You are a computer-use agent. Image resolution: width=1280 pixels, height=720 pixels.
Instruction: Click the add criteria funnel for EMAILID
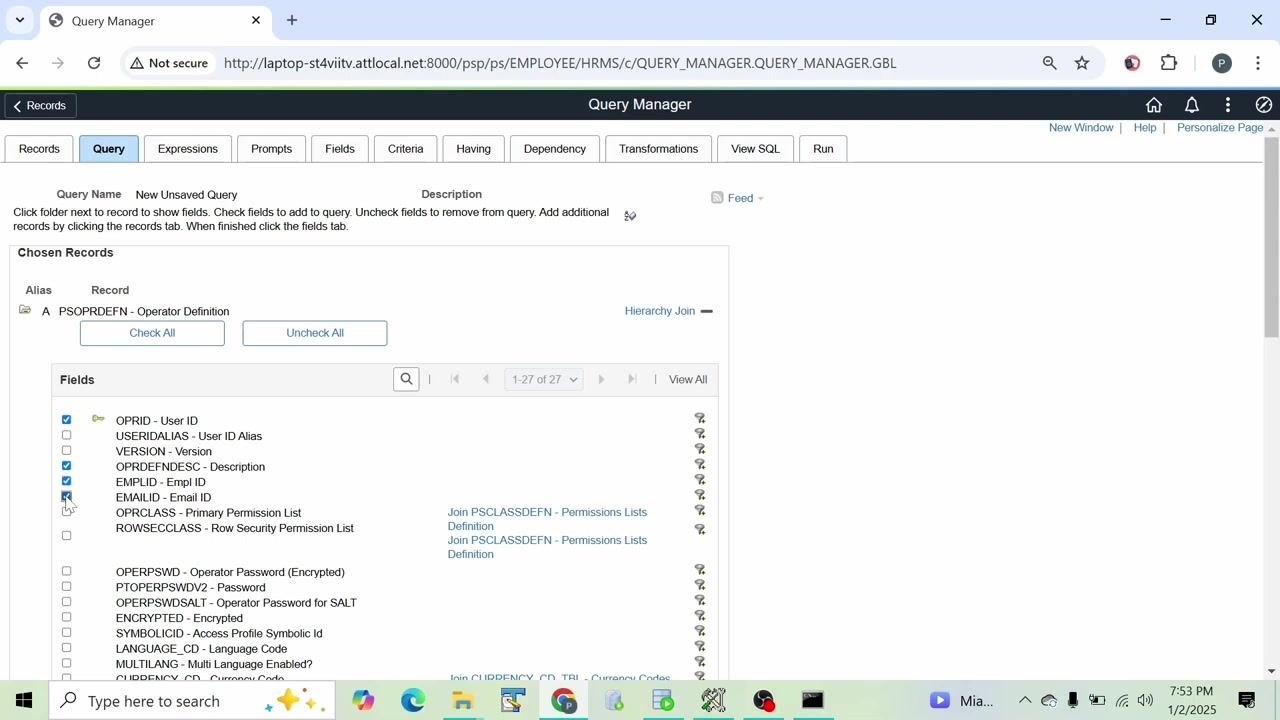(x=700, y=496)
